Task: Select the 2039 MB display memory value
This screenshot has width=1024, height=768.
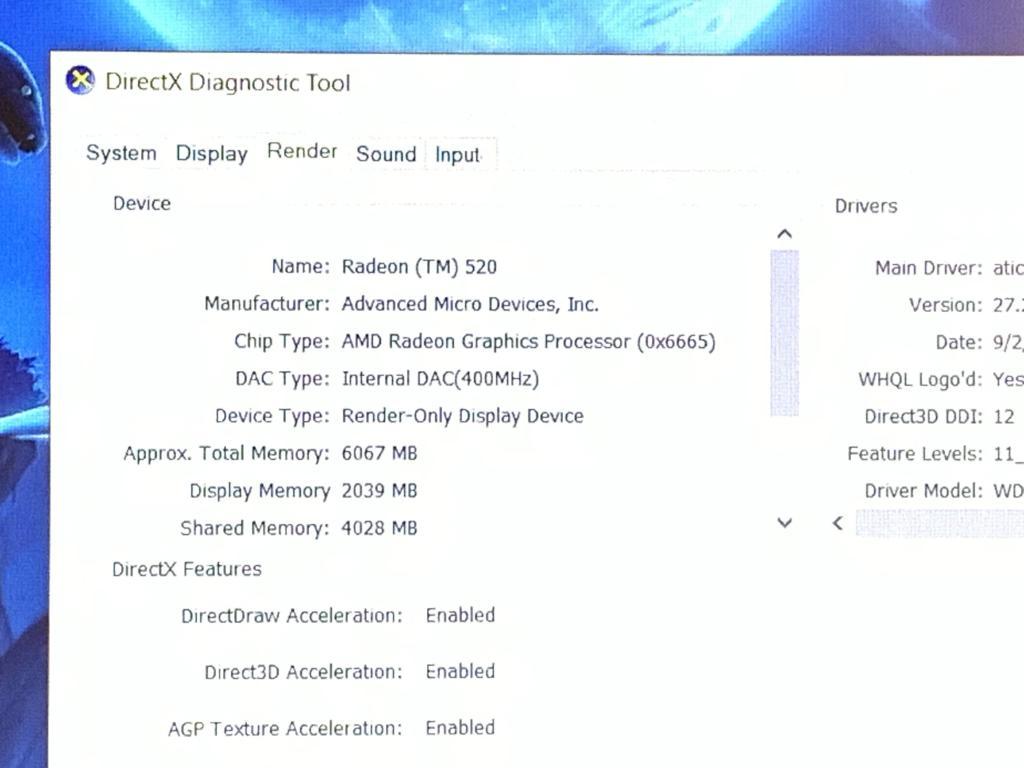Action: 379,490
